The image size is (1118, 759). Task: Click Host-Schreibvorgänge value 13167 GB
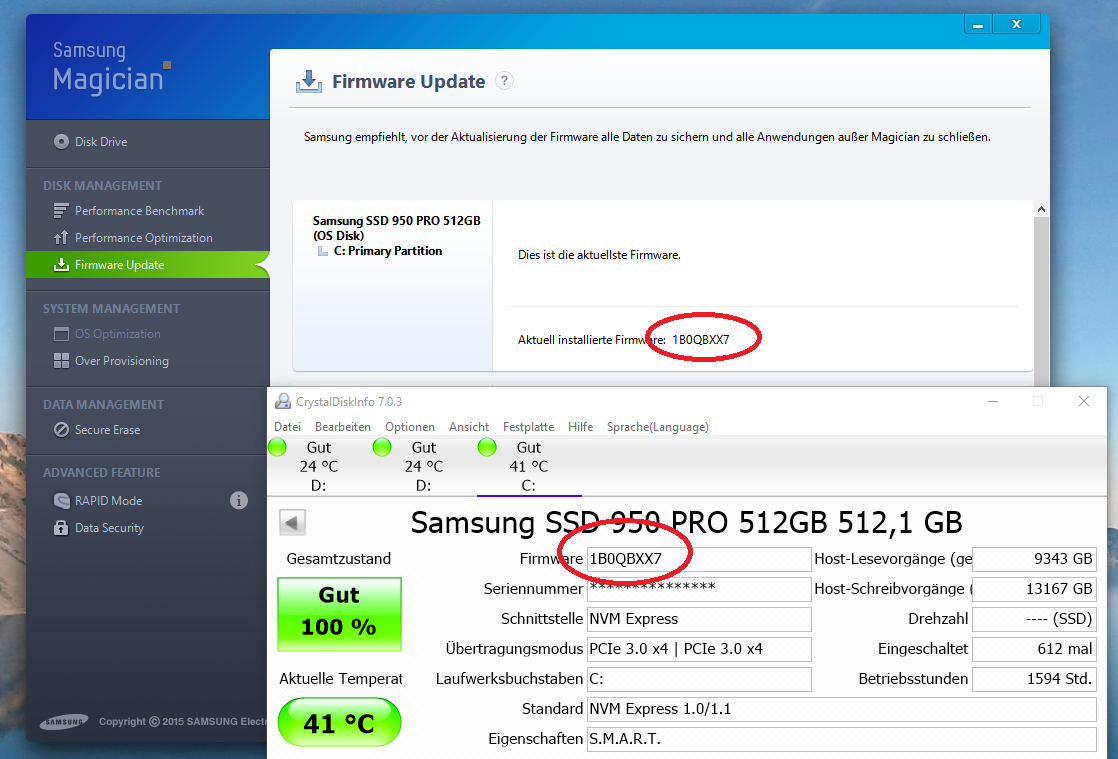pyautogui.click(x=1035, y=589)
